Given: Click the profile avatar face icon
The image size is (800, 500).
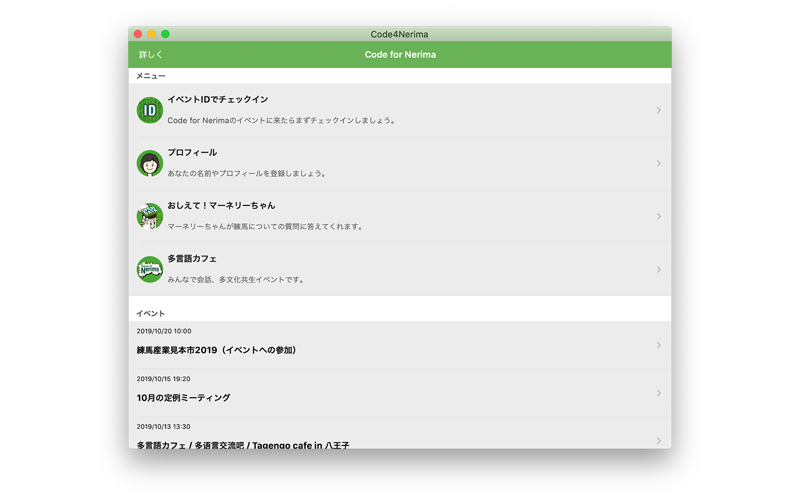Looking at the screenshot, I should 149,163.
